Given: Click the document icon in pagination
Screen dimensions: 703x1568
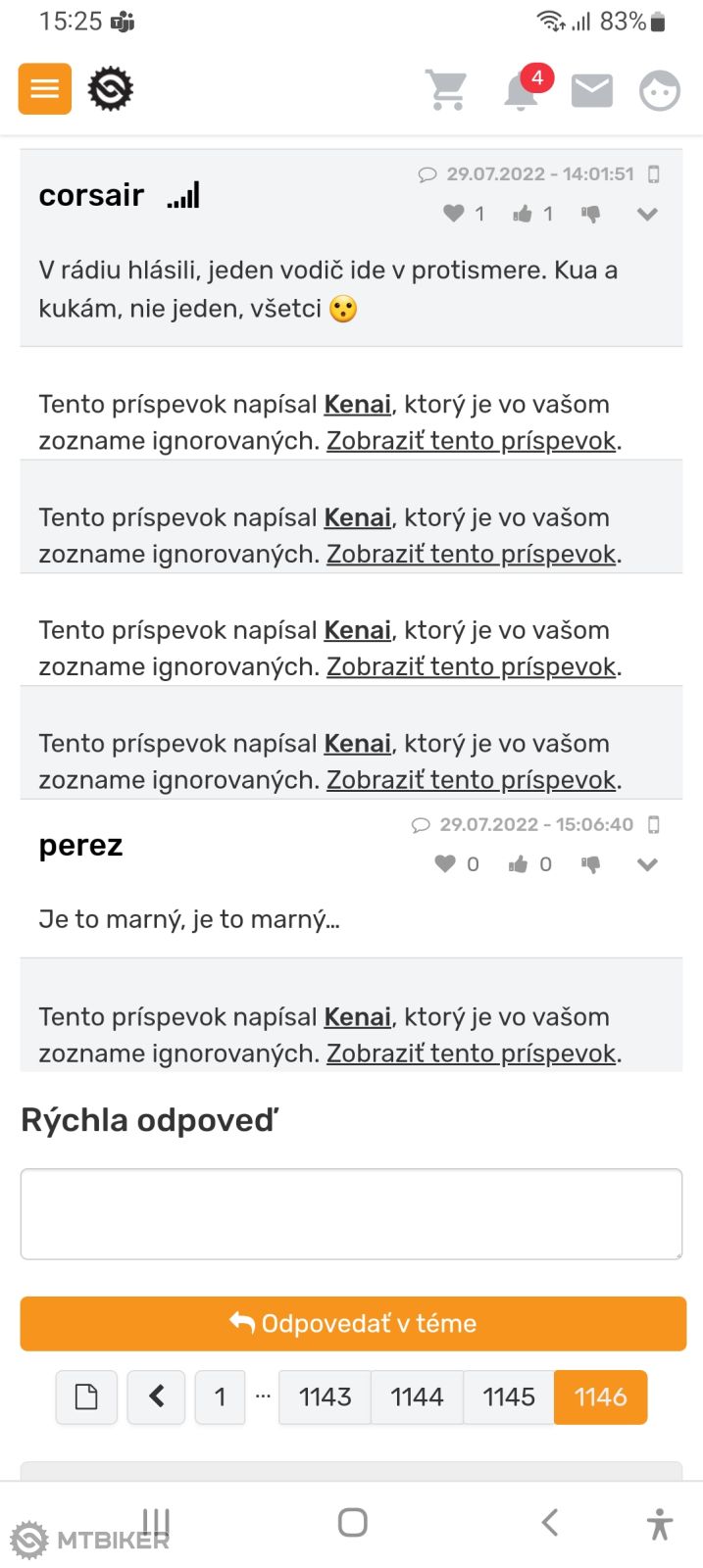Looking at the screenshot, I should click(86, 1396).
